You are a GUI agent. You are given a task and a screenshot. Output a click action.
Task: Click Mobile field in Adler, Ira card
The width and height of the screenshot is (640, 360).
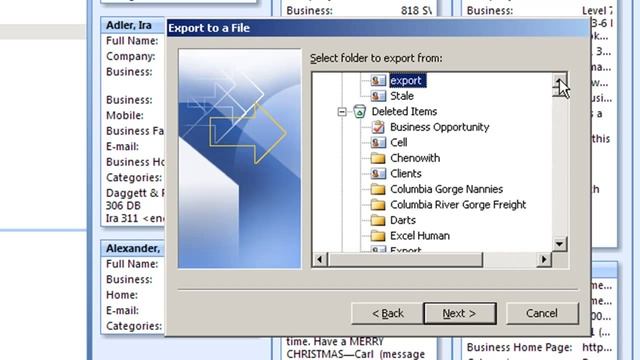pyautogui.click(x=125, y=116)
